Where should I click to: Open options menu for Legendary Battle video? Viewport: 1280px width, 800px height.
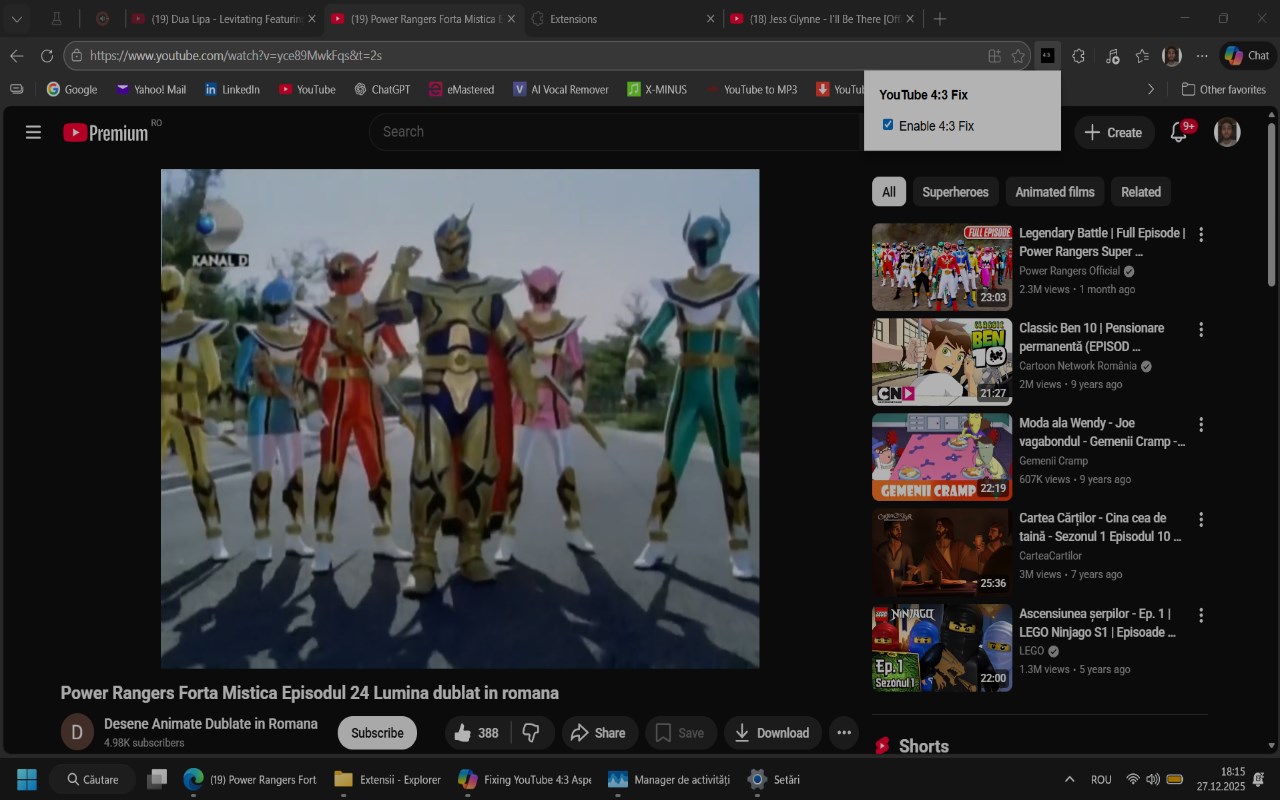pos(1201,235)
